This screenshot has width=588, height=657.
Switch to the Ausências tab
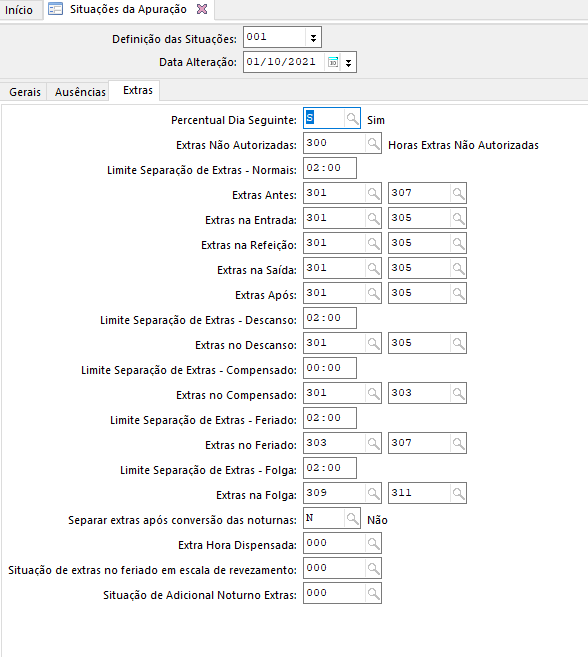80,92
